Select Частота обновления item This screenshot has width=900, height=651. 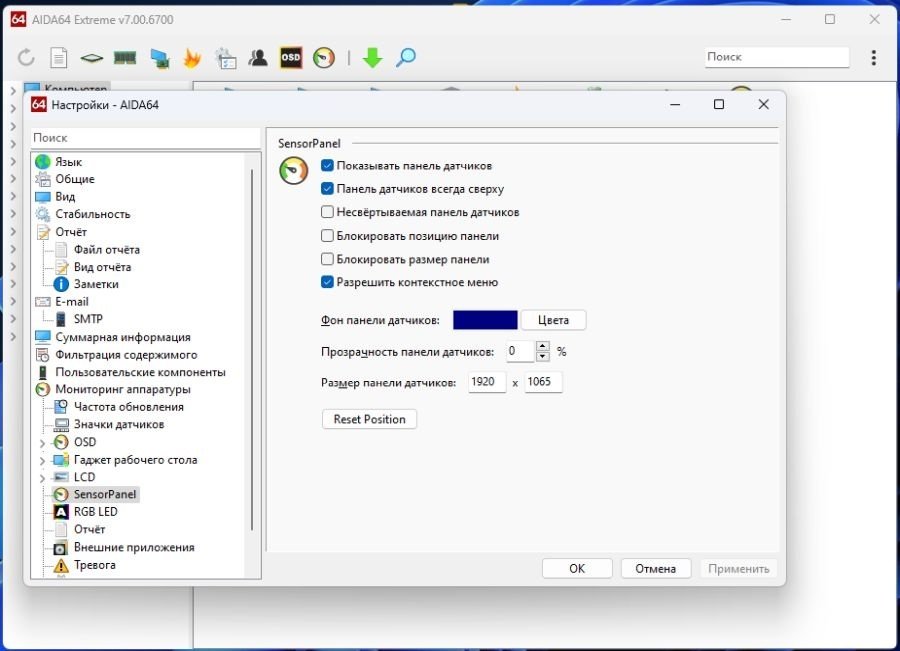coord(129,407)
